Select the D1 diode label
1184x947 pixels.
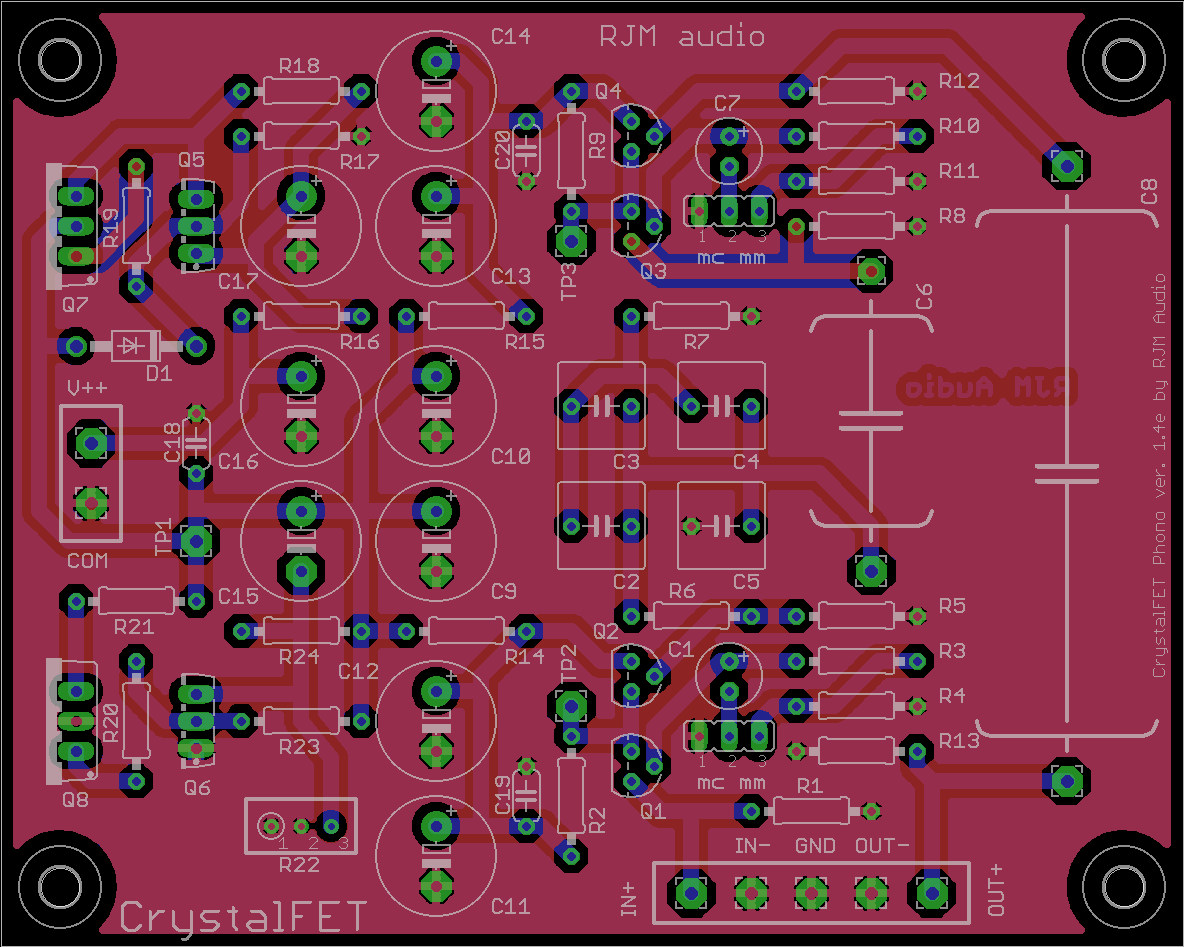pyautogui.click(x=159, y=373)
